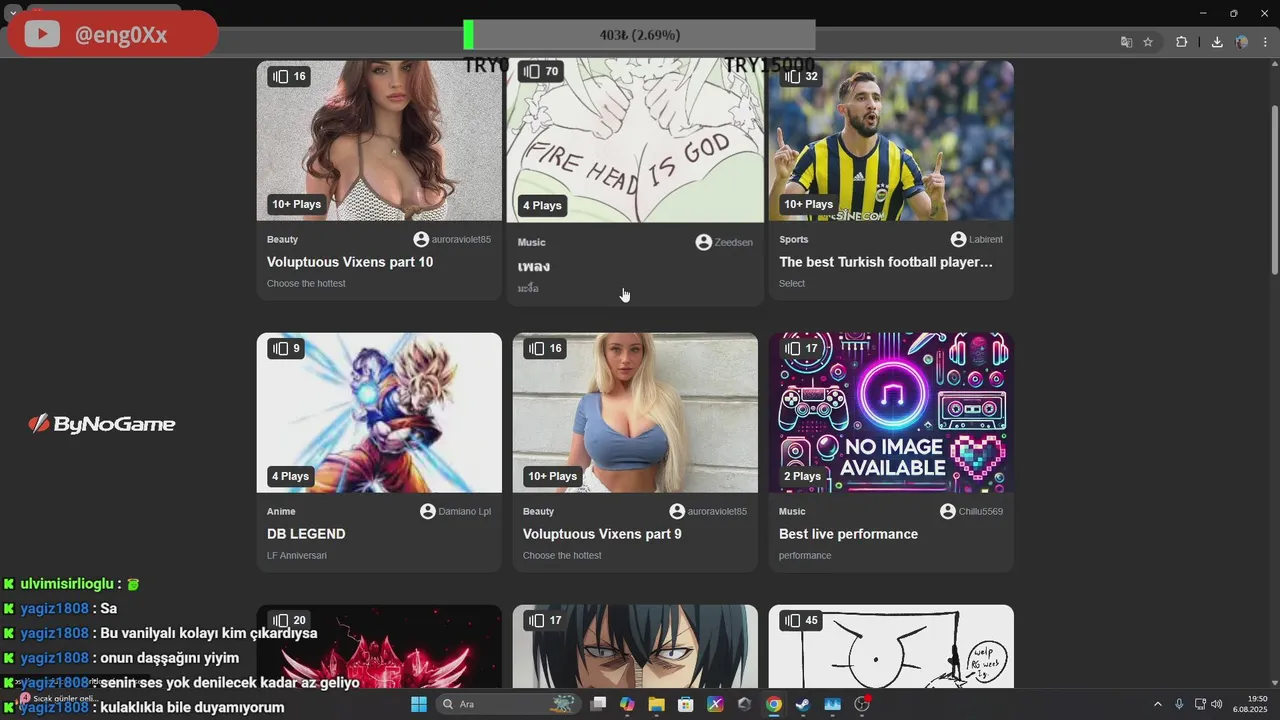This screenshot has height=720, width=1280.
Task: Open the tab search chevron in the title bar
Action: (x=13, y=14)
